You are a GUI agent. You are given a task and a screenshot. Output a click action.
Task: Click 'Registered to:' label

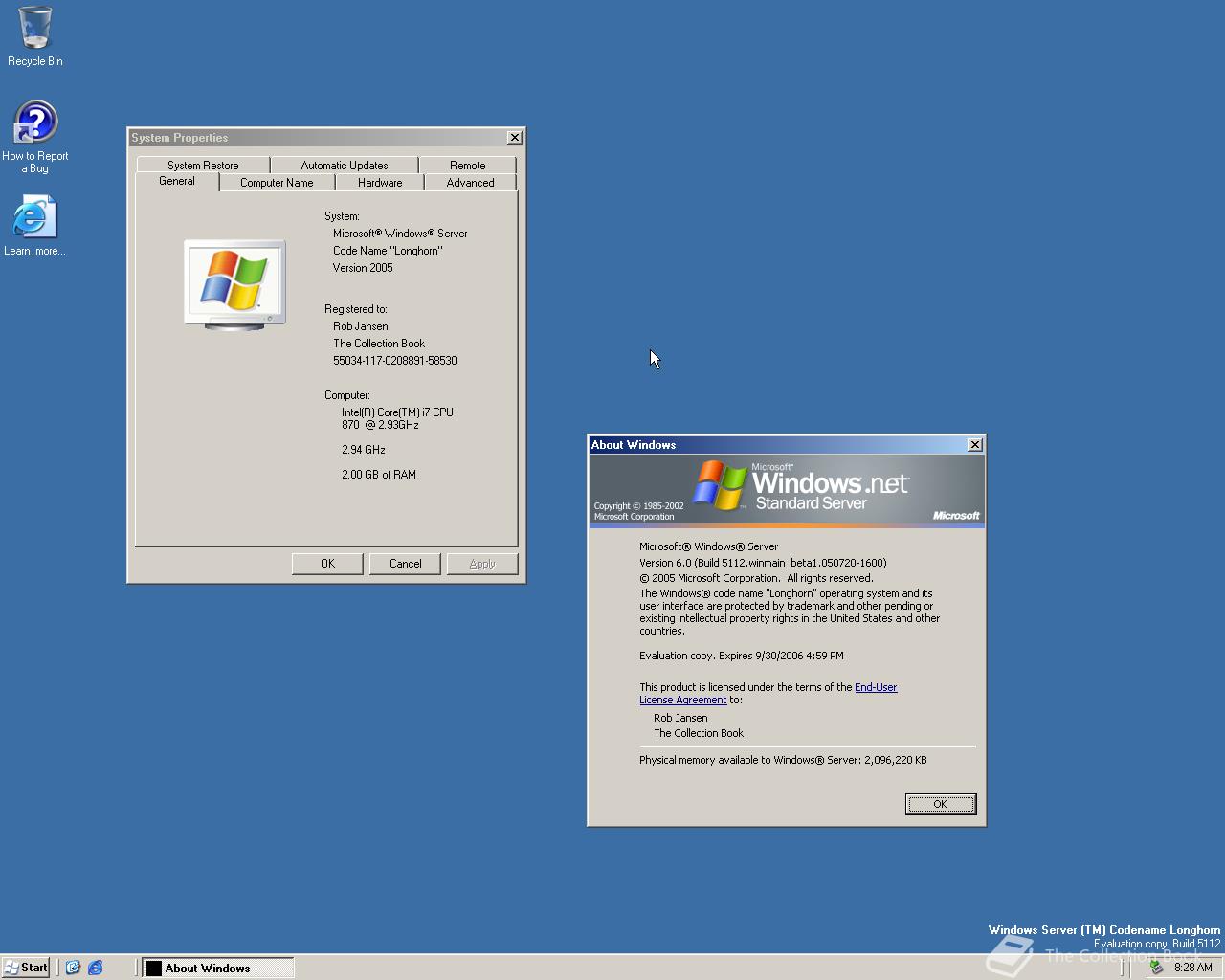click(356, 309)
